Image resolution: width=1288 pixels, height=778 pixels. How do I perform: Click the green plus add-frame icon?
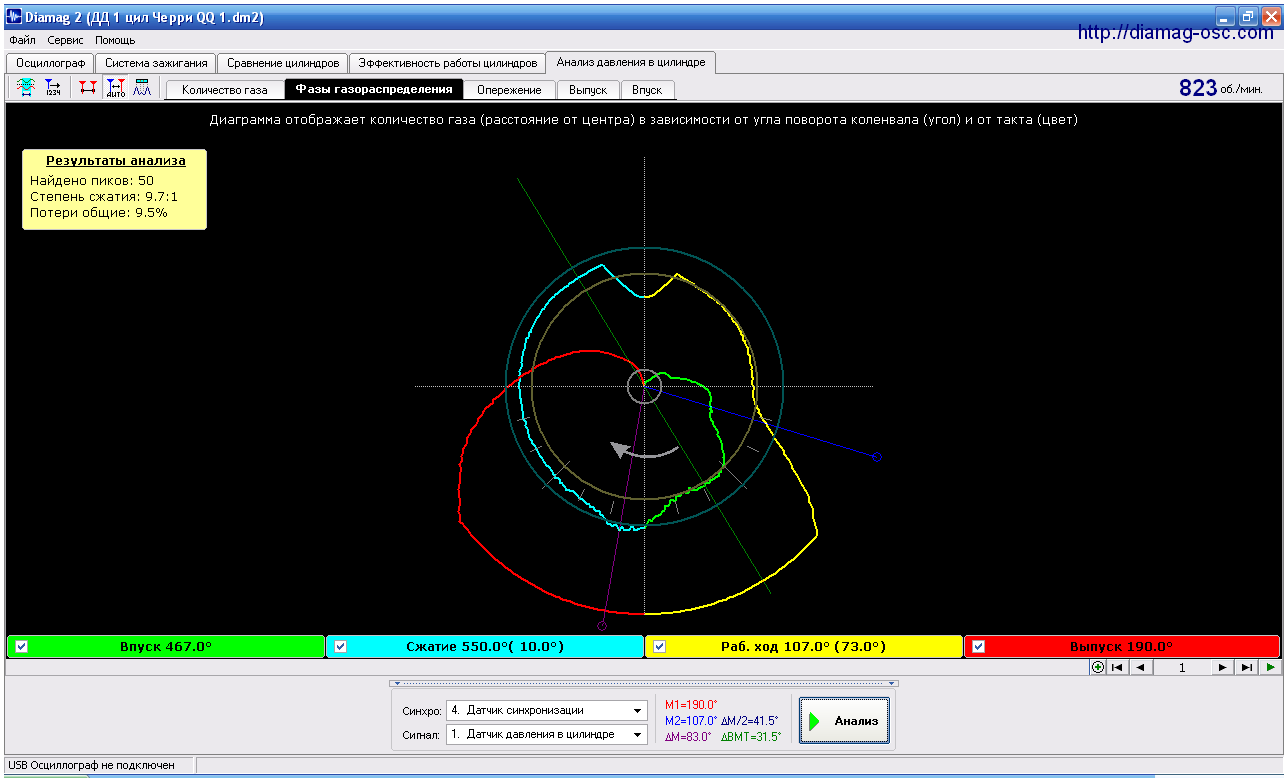click(x=1098, y=667)
